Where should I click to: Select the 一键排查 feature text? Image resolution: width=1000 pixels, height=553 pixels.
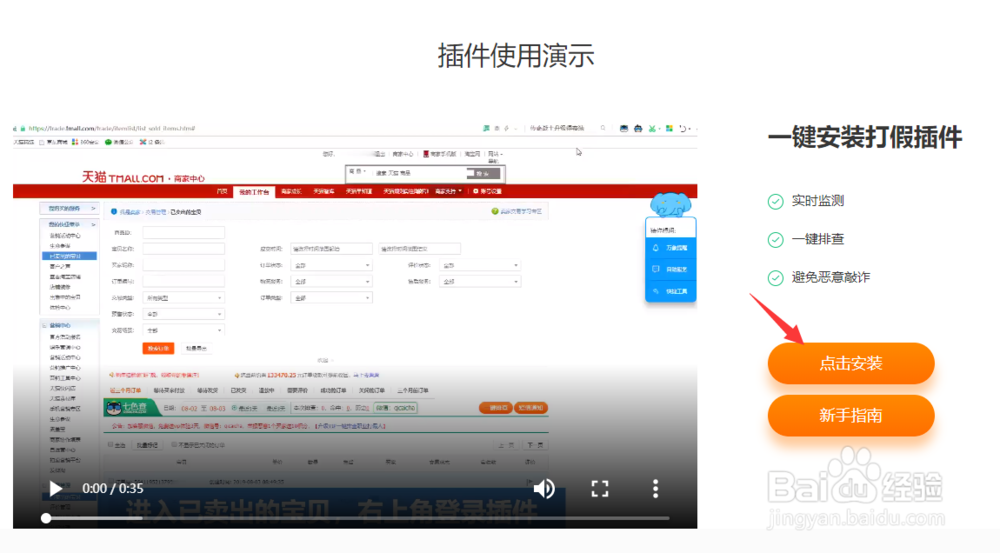tap(818, 239)
